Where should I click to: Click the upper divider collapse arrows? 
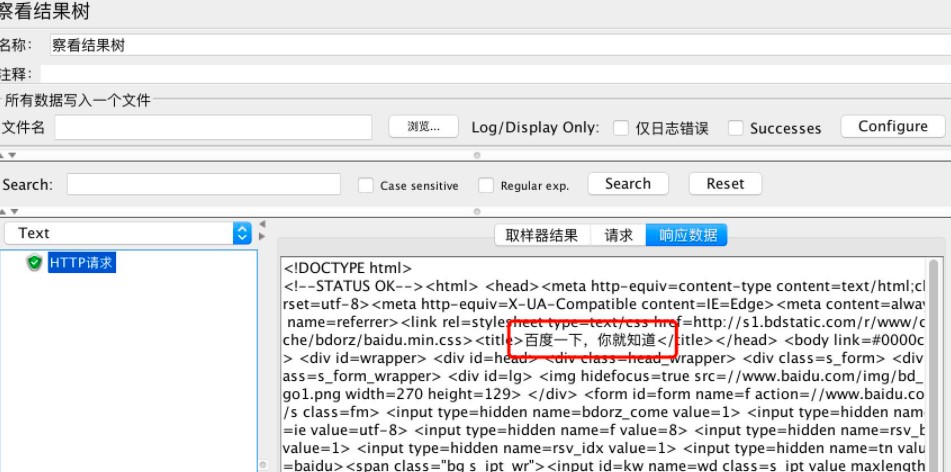point(8,155)
